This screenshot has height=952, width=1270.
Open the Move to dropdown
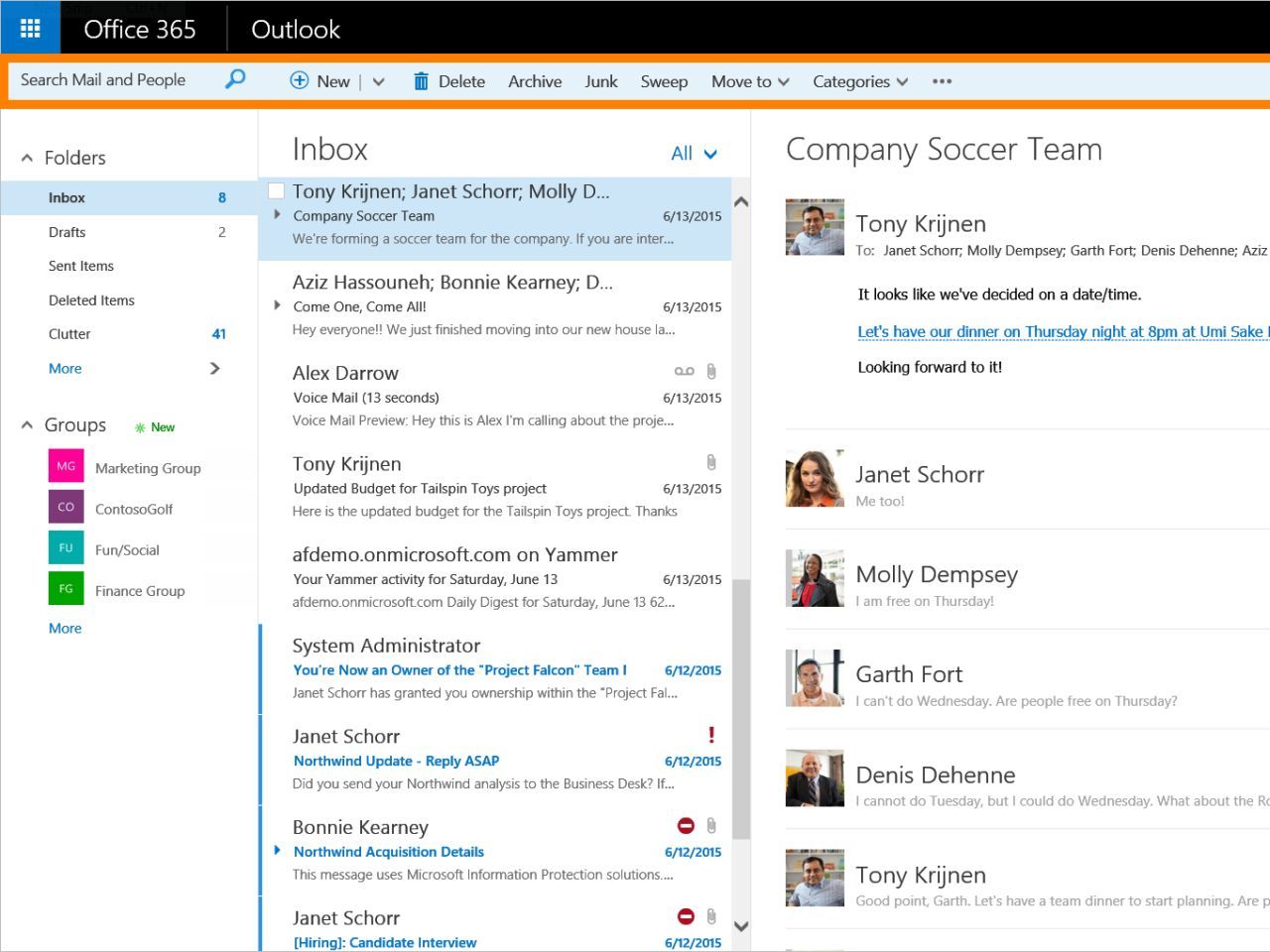click(x=750, y=81)
